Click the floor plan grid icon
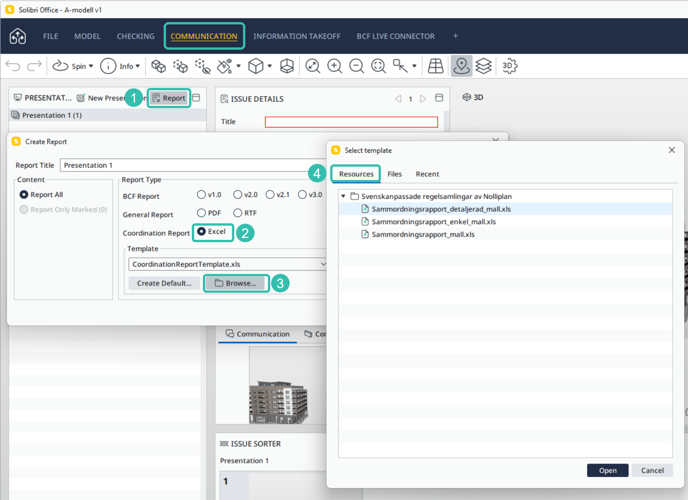Viewport: 688px width, 500px height. [435, 66]
